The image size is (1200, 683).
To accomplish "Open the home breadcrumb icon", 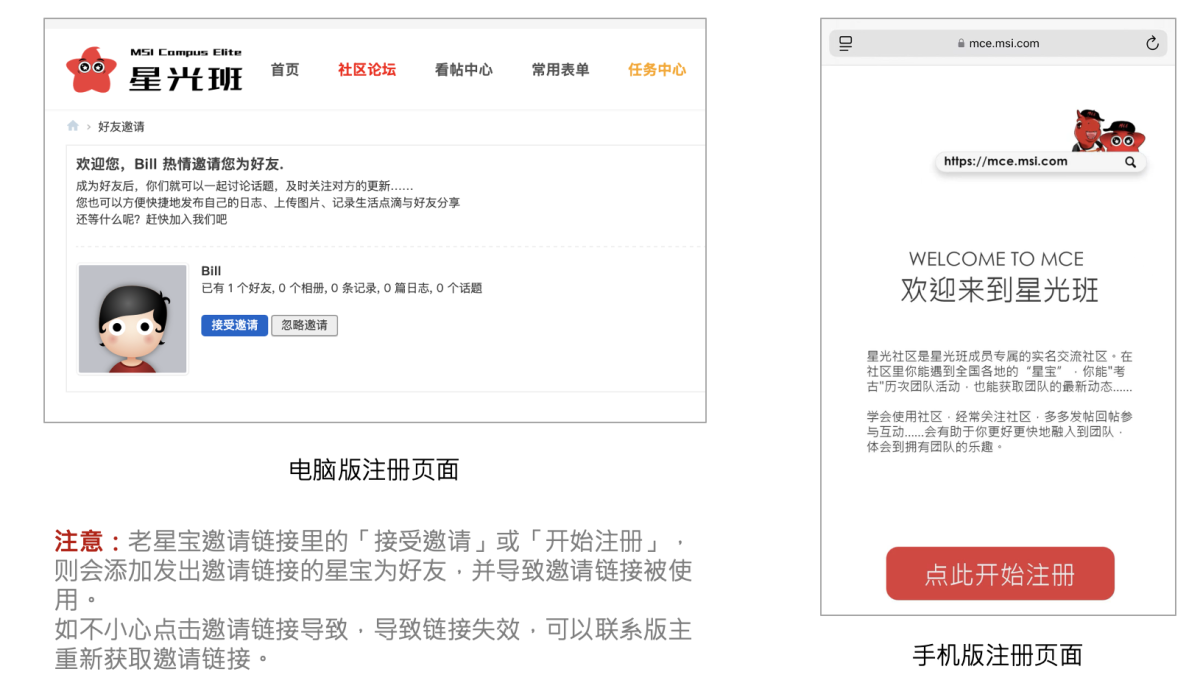I will point(73,126).
